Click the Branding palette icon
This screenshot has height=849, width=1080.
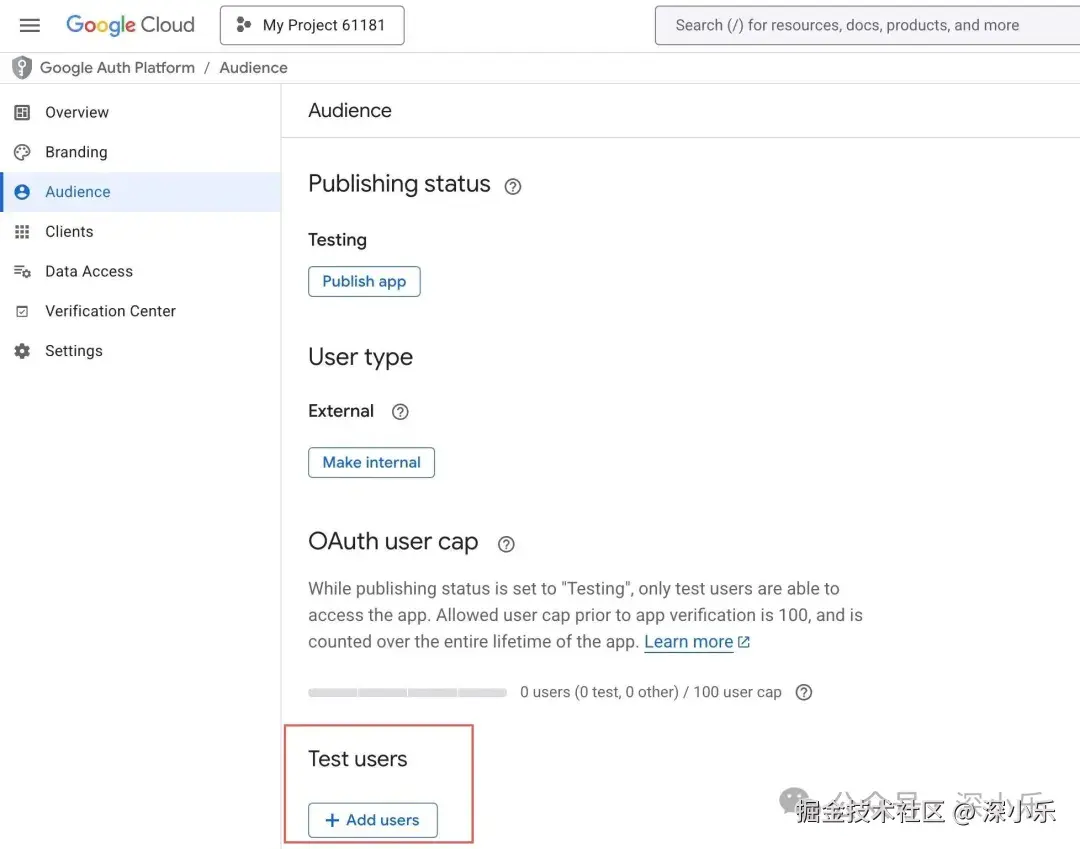point(22,152)
